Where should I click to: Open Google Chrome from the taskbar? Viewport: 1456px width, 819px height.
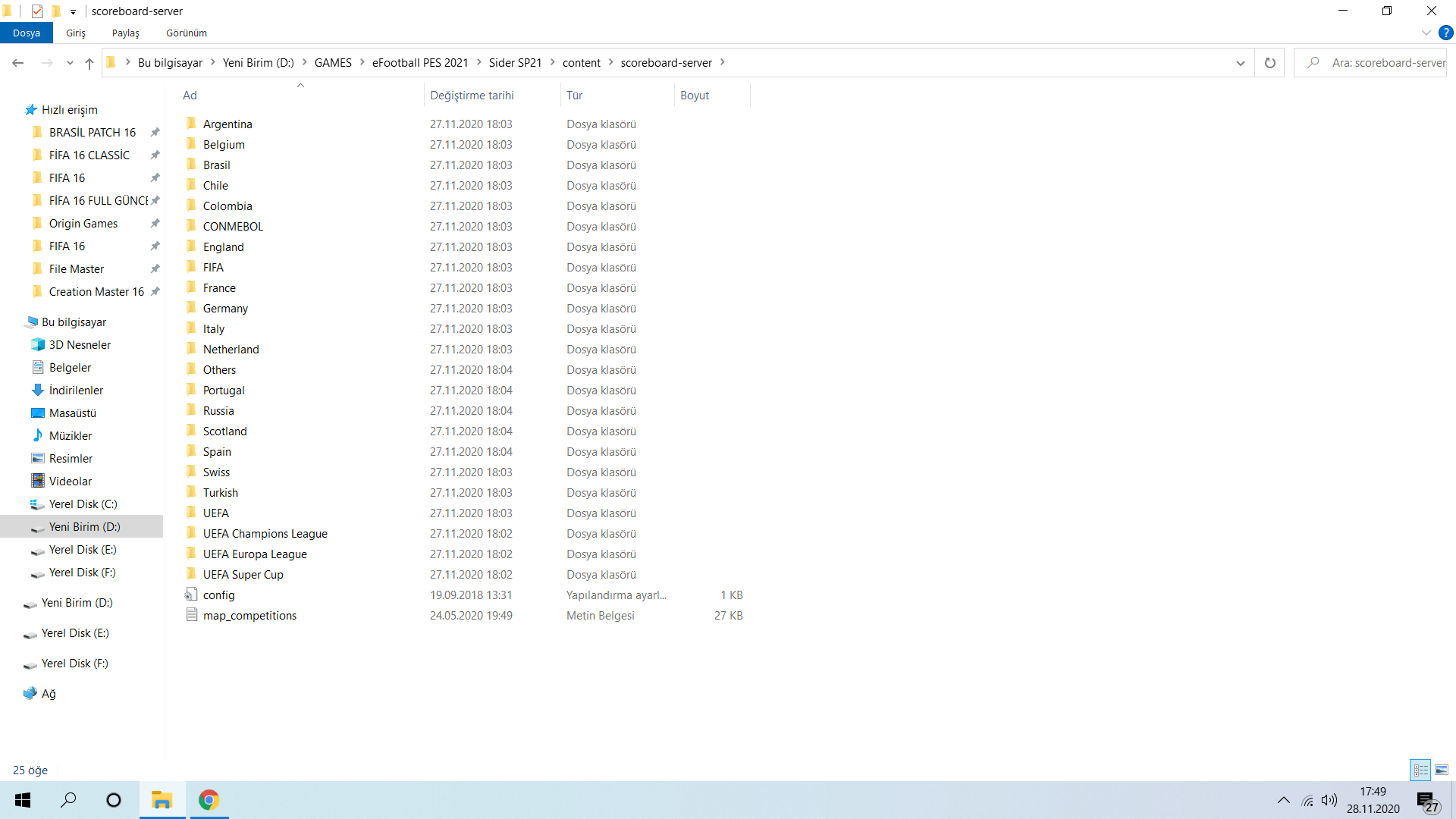[x=209, y=800]
